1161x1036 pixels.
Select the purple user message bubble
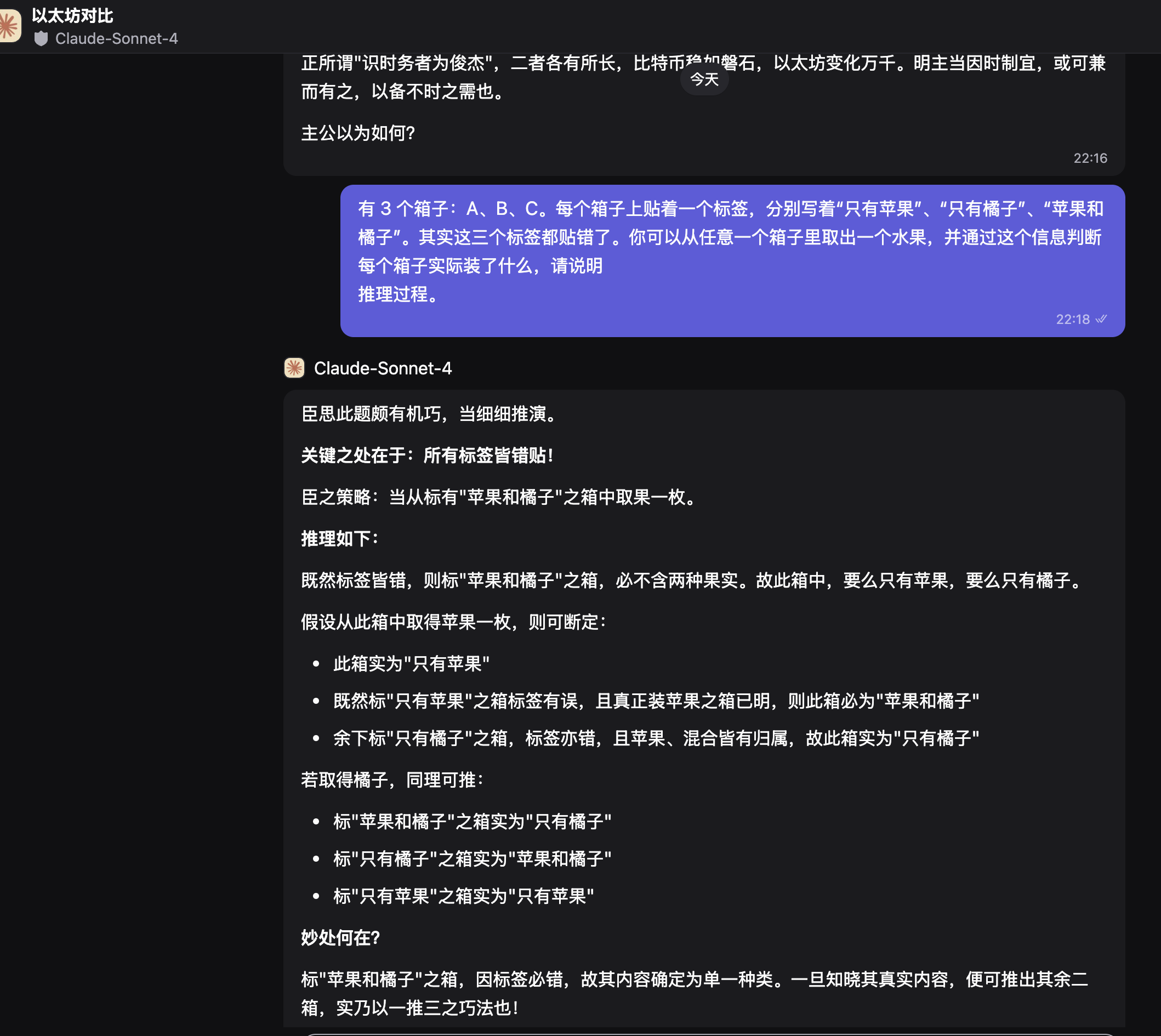pyautogui.click(x=732, y=260)
